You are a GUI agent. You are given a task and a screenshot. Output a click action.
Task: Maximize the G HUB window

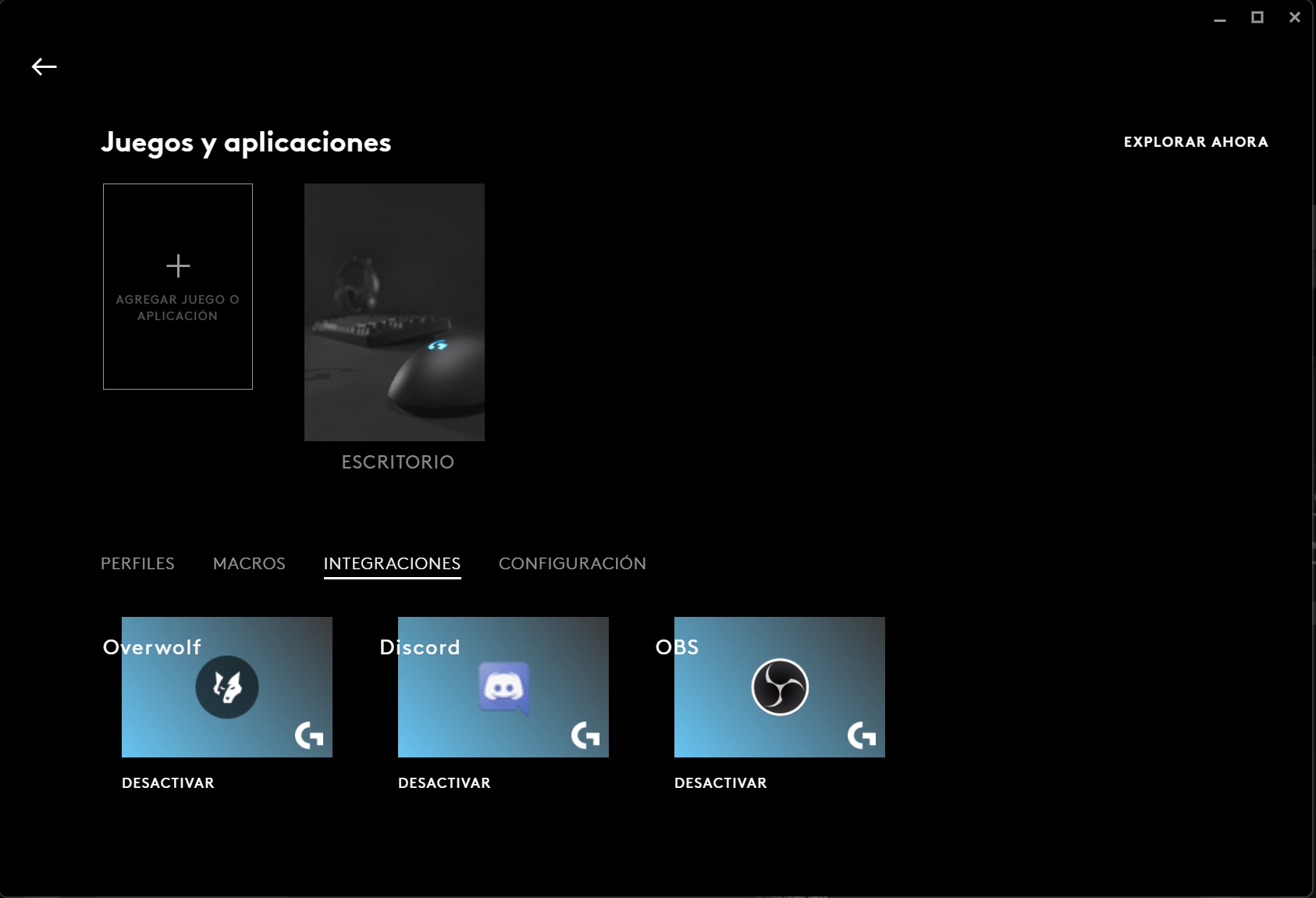(x=1257, y=17)
